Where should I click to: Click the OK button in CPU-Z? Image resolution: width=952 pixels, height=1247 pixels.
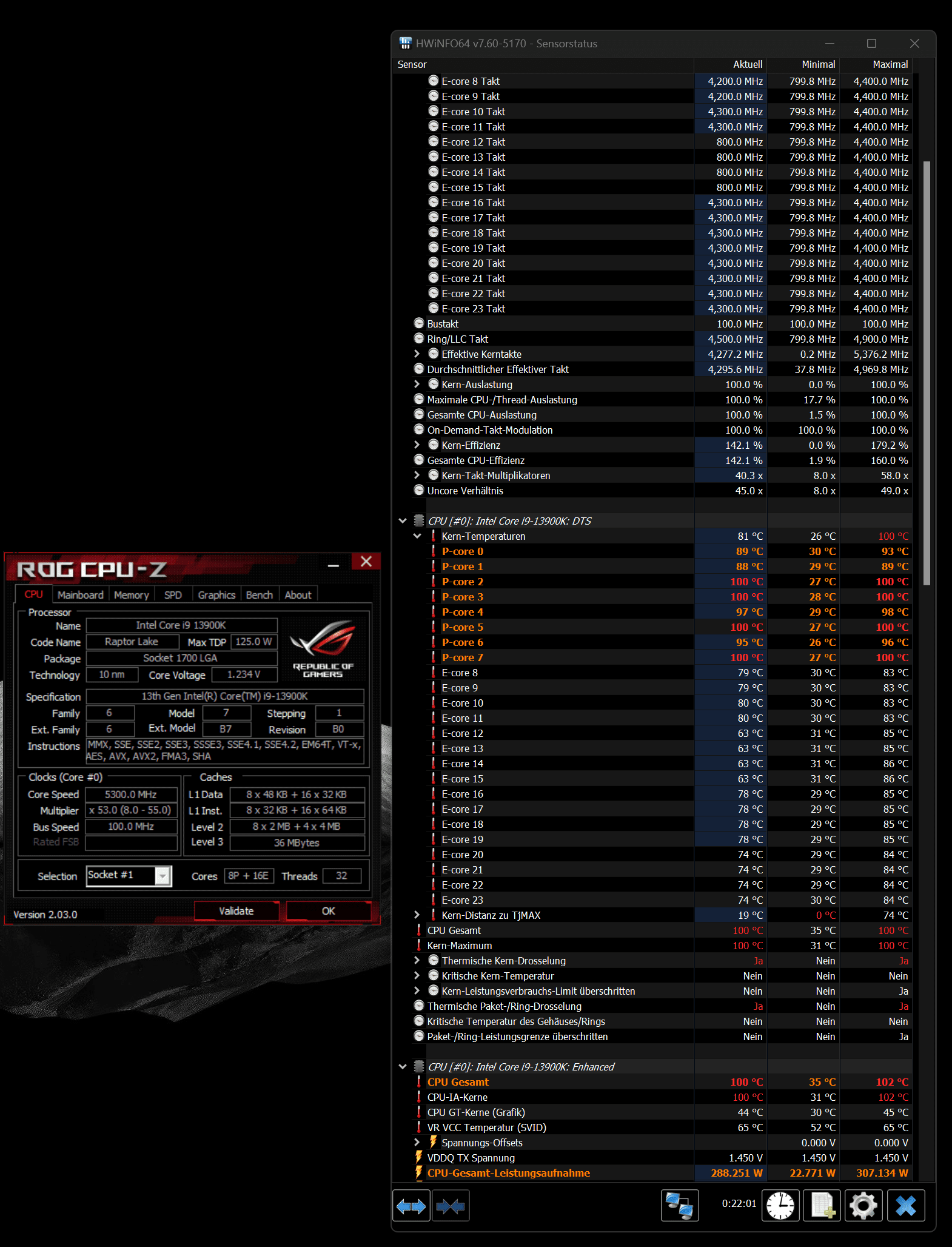click(328, 911)
